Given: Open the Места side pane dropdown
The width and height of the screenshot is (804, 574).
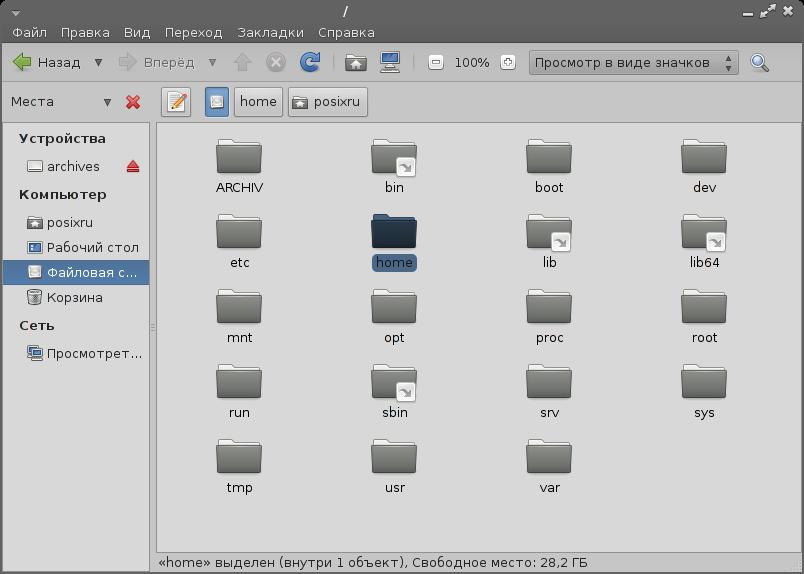Looking at the screenshot, I should (x=107, y=102).
